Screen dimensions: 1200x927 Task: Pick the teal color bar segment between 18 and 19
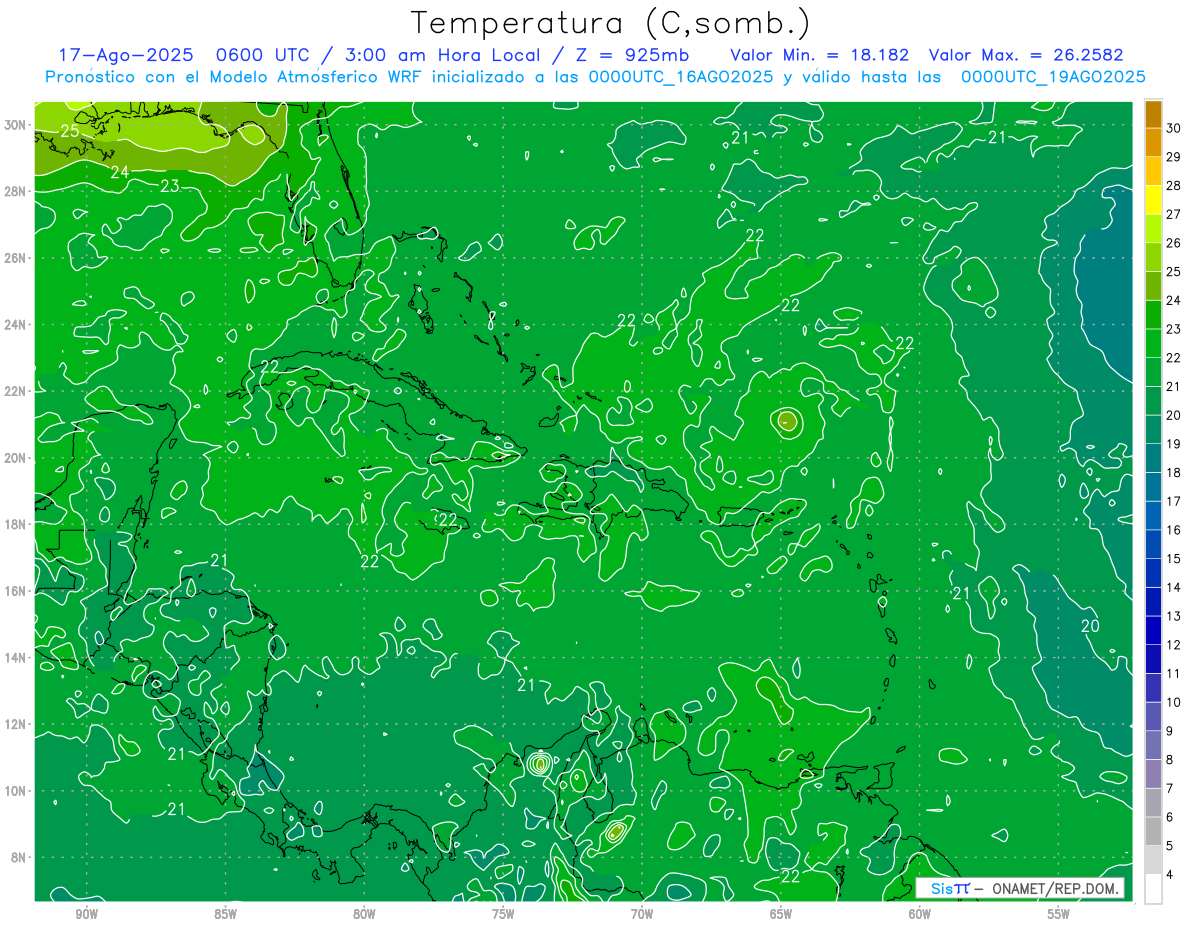point(1153,459)
